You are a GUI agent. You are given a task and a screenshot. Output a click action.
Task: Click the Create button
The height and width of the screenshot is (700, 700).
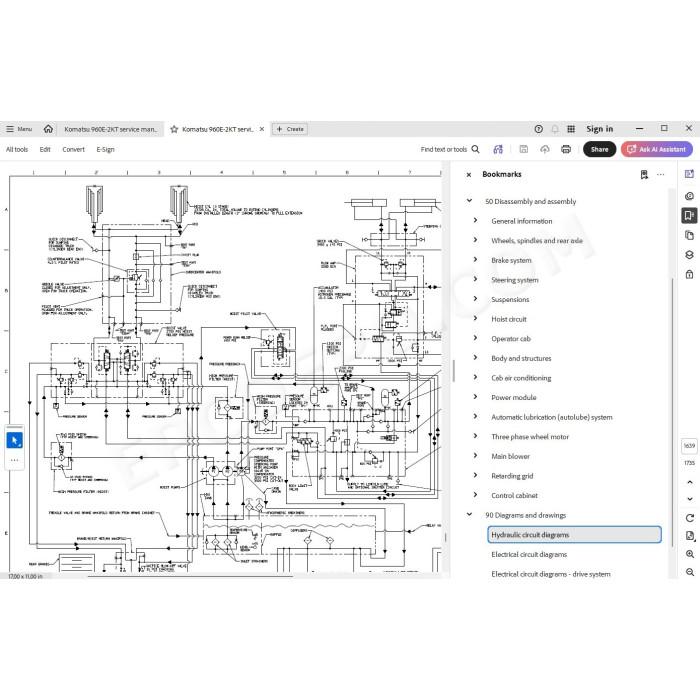[290, 129]
